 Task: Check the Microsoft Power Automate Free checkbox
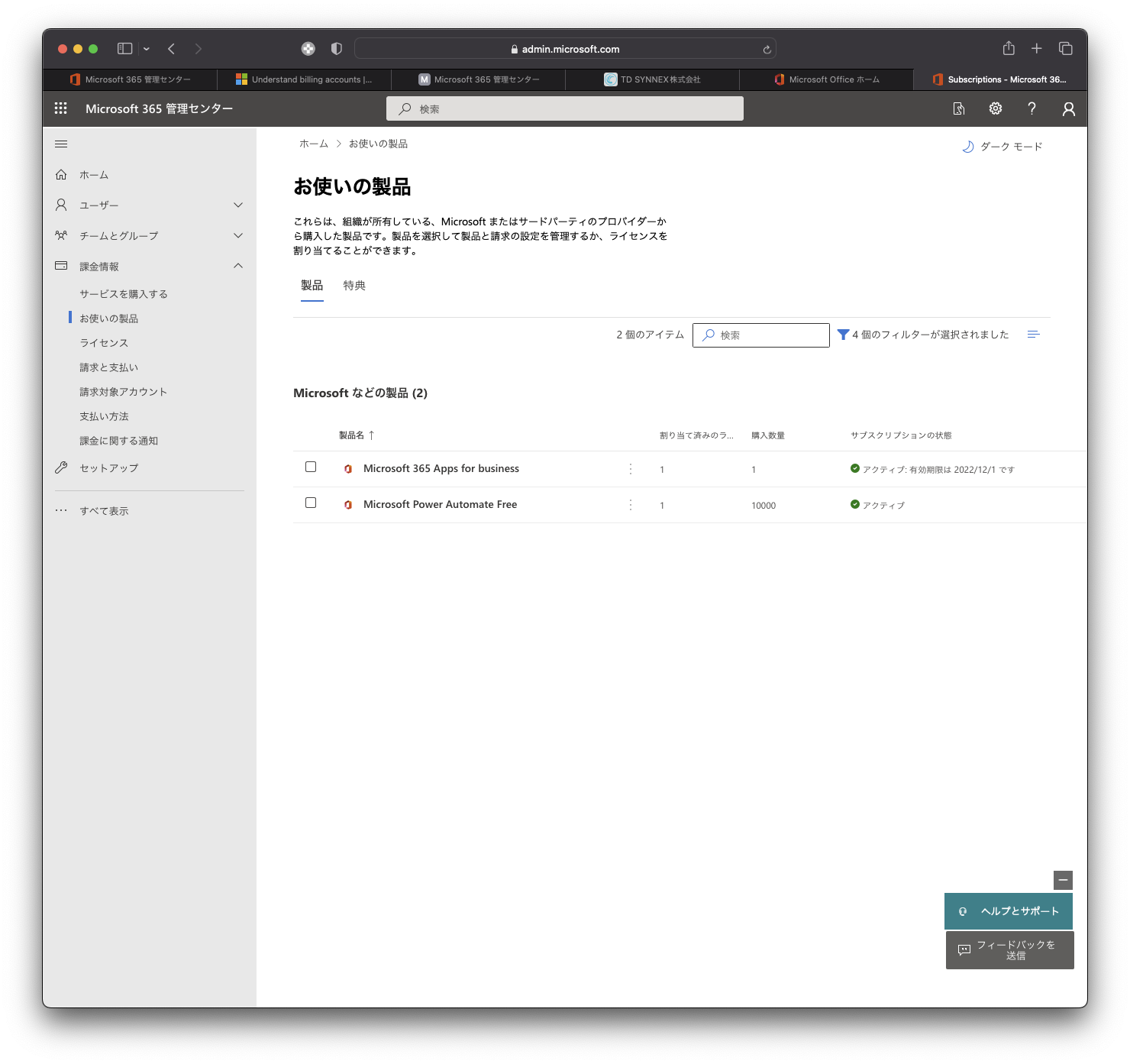pyautogui.click(x=311, y=503)
